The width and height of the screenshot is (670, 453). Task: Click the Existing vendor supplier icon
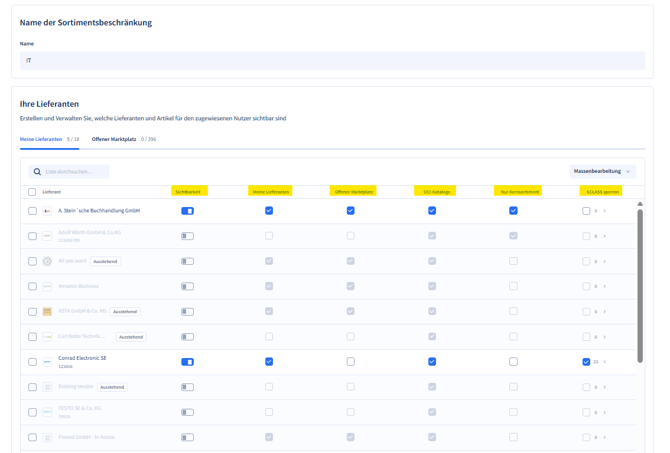[x=47, y=387]
